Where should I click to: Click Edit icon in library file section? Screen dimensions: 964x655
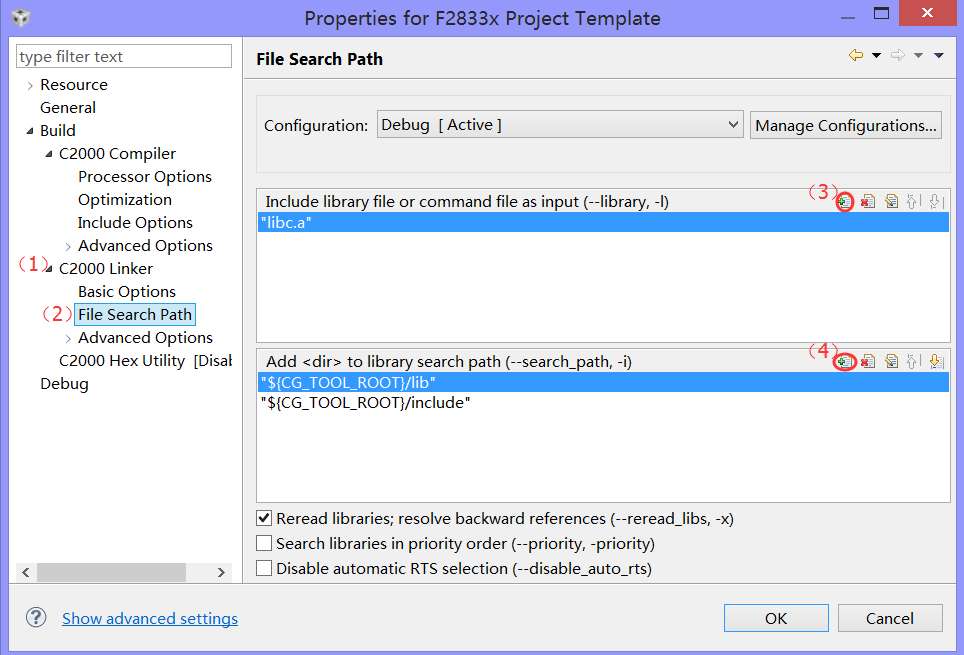pos(891,201)
